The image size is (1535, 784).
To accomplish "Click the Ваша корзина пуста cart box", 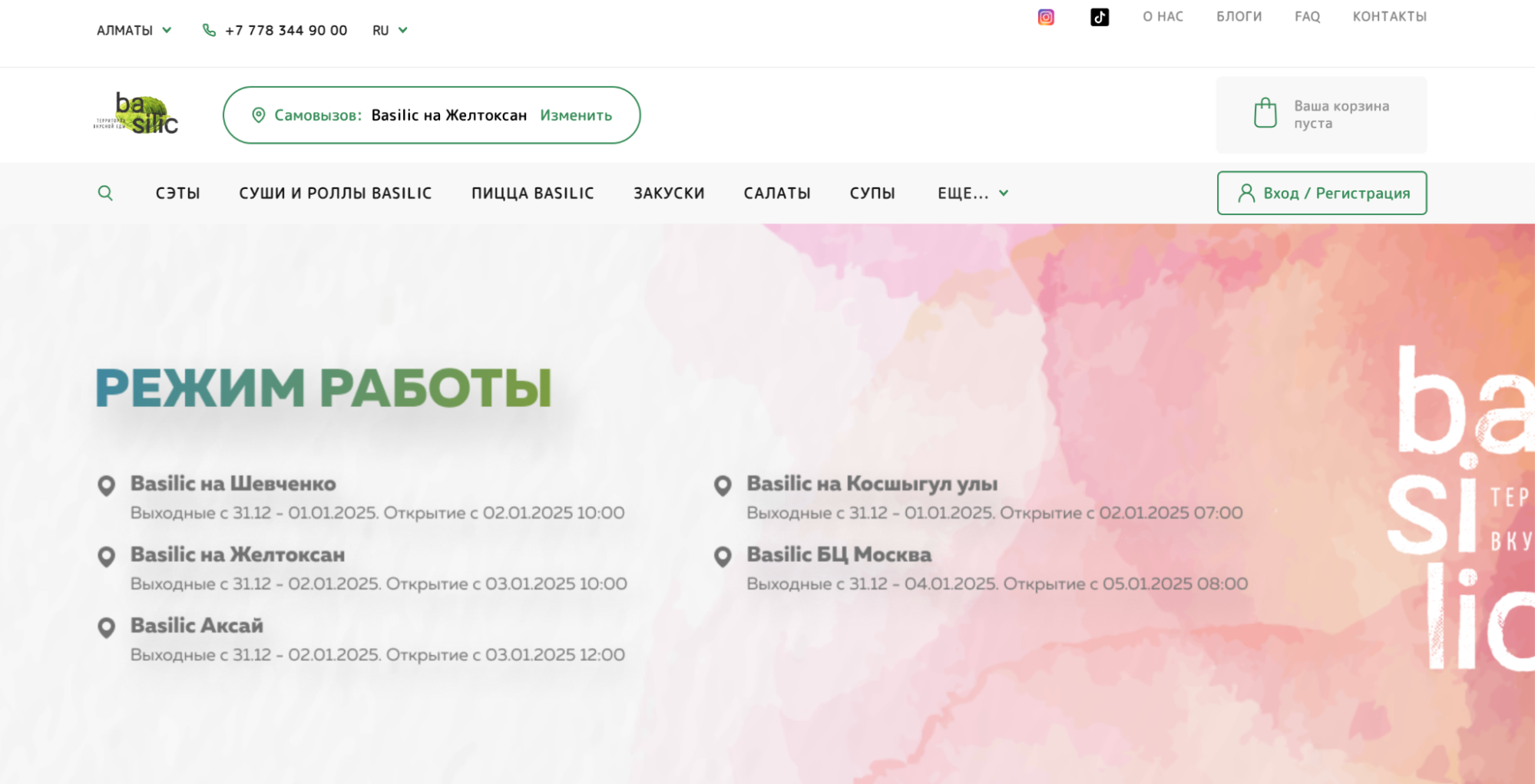I will [x=1322, y=114].
